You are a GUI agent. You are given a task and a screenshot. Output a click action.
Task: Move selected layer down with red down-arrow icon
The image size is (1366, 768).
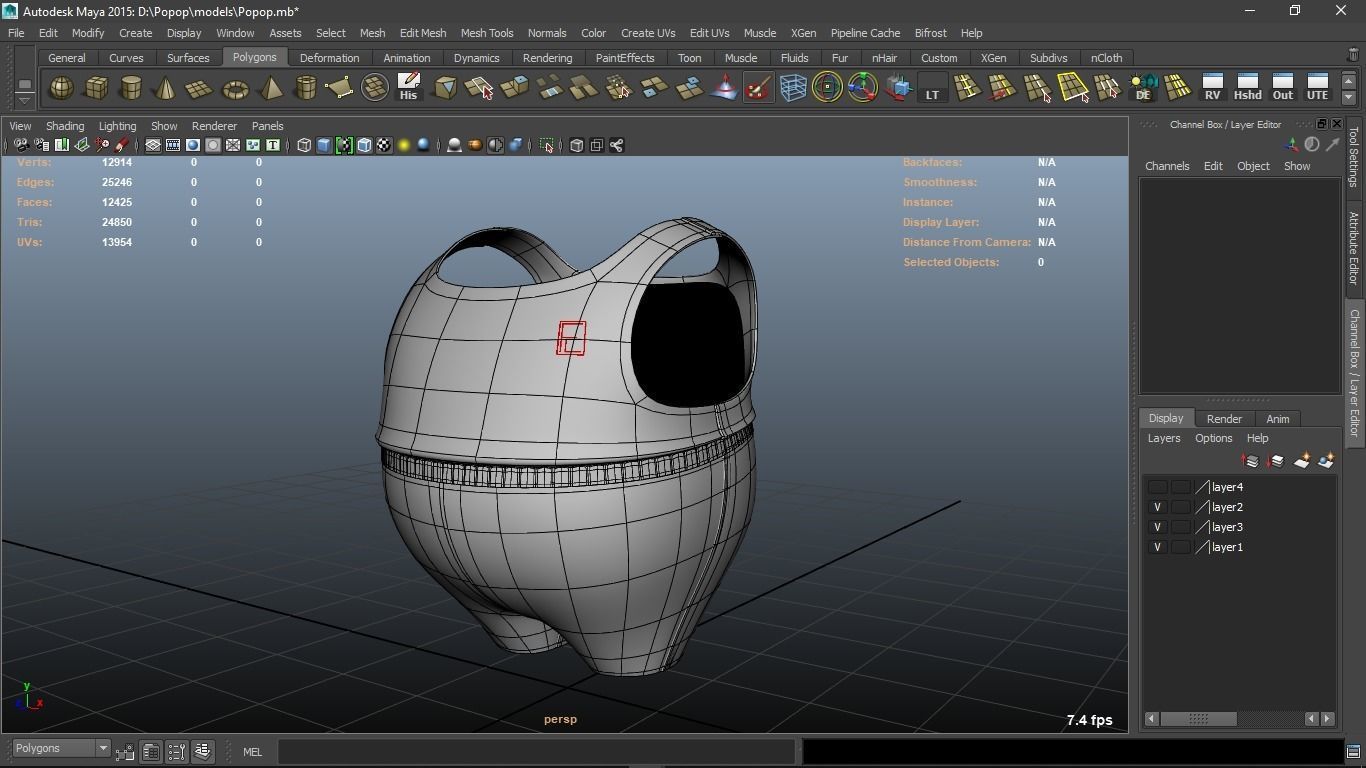(x=1275, y=461)
